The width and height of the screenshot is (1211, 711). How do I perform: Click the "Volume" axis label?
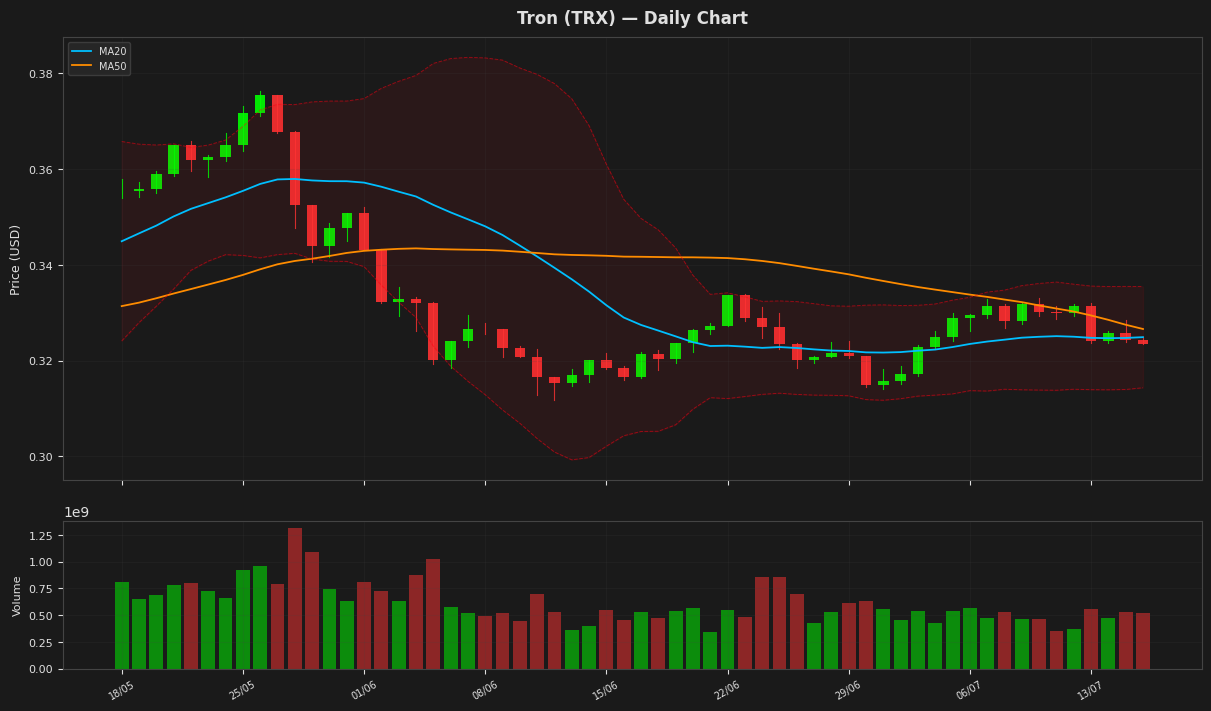click(17, 596)
